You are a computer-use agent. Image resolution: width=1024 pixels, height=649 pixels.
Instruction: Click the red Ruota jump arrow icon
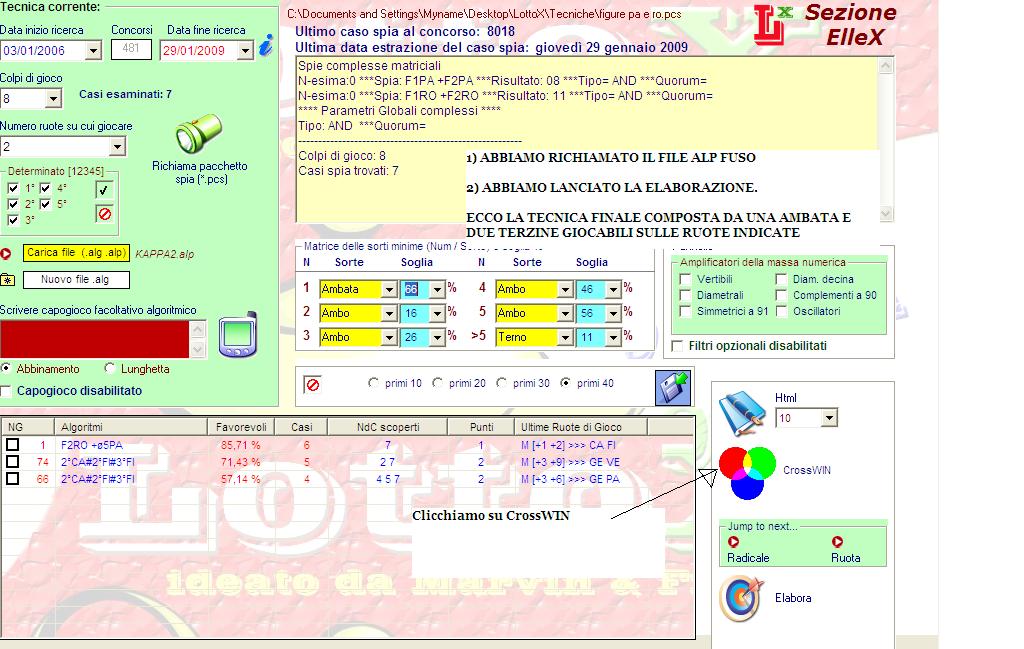coord(837,542)
